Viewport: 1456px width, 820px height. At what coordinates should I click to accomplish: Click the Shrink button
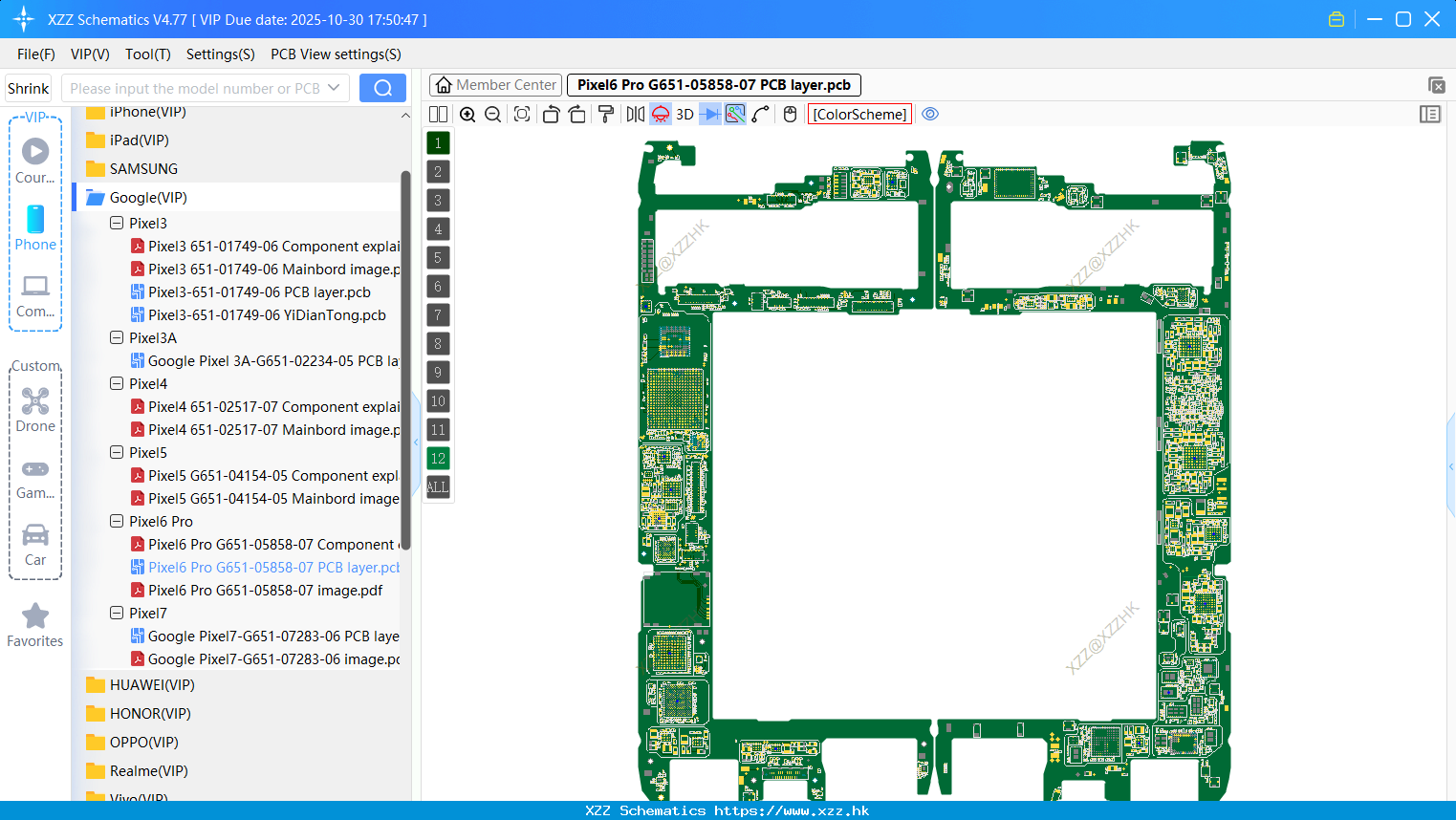click(x=29, y=88)
